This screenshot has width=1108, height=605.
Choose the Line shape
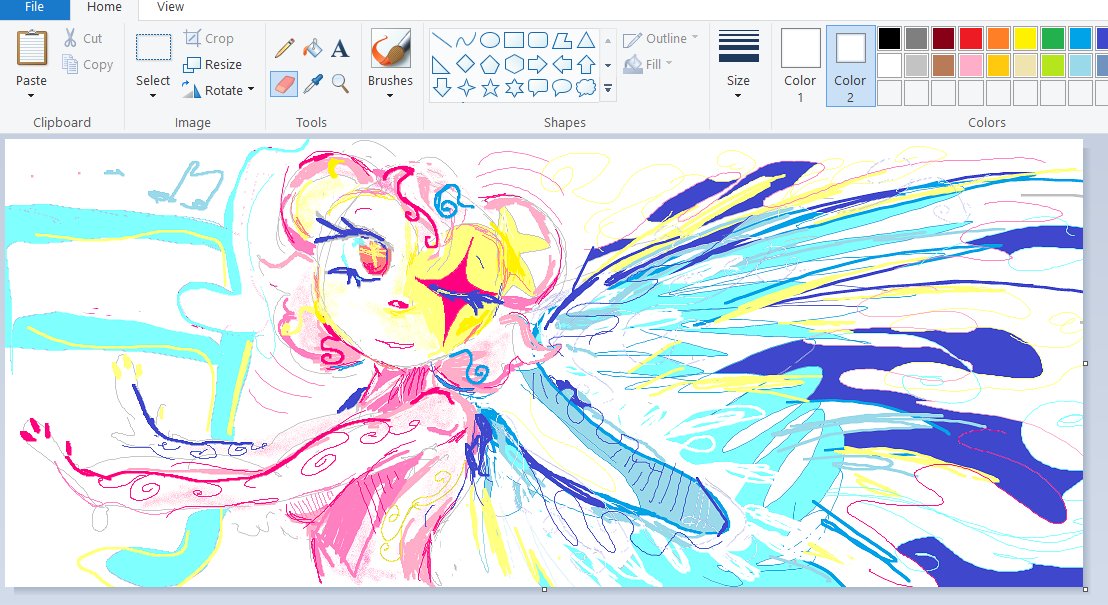point(442,40)
